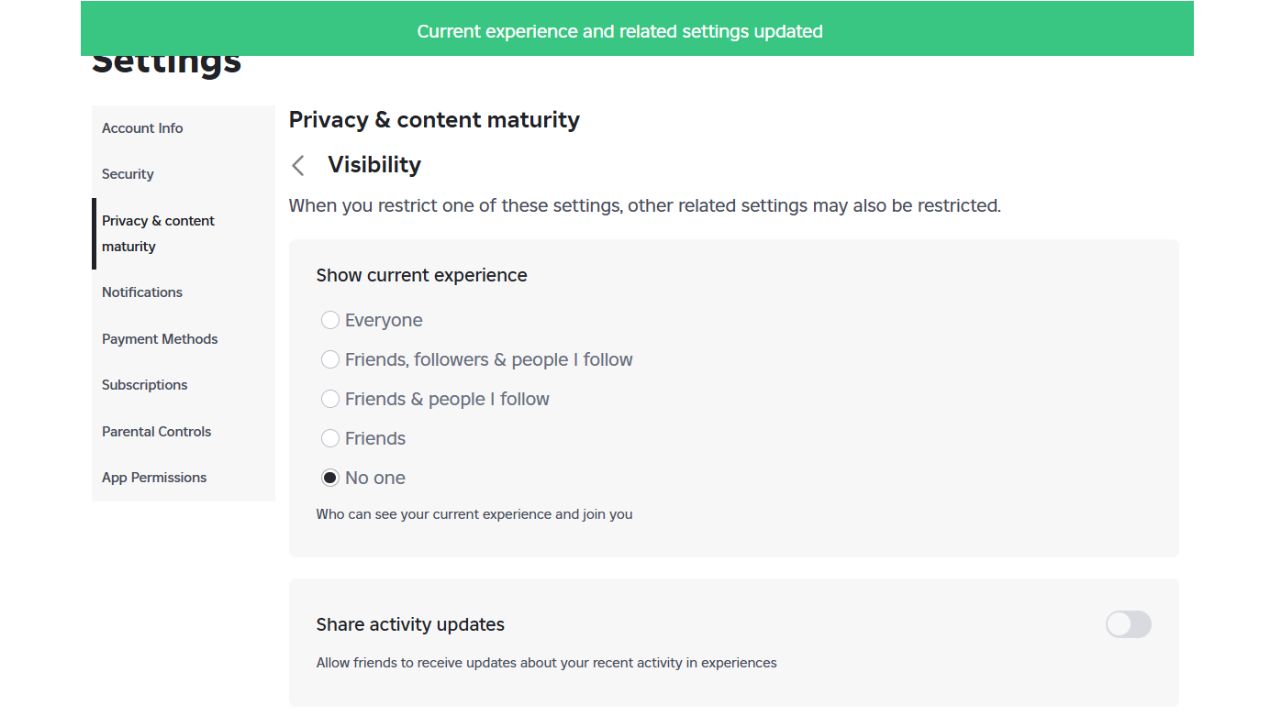Open Account Info settings section
Viewport: 1280px width, 720px height.
[x=142, y=128]
